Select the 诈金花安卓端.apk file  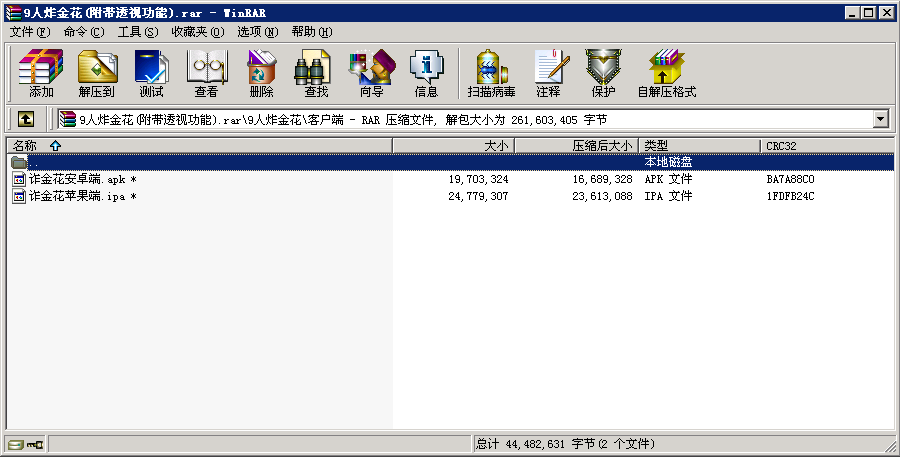(x=76, y=179)
